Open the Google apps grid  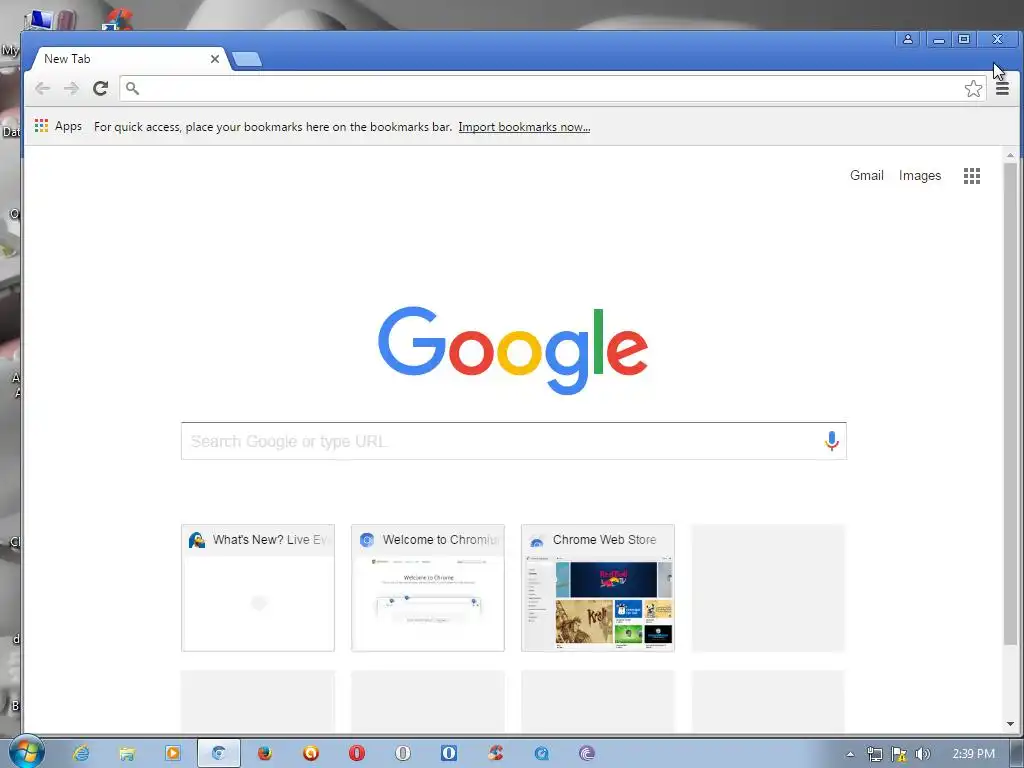[972, 176]
